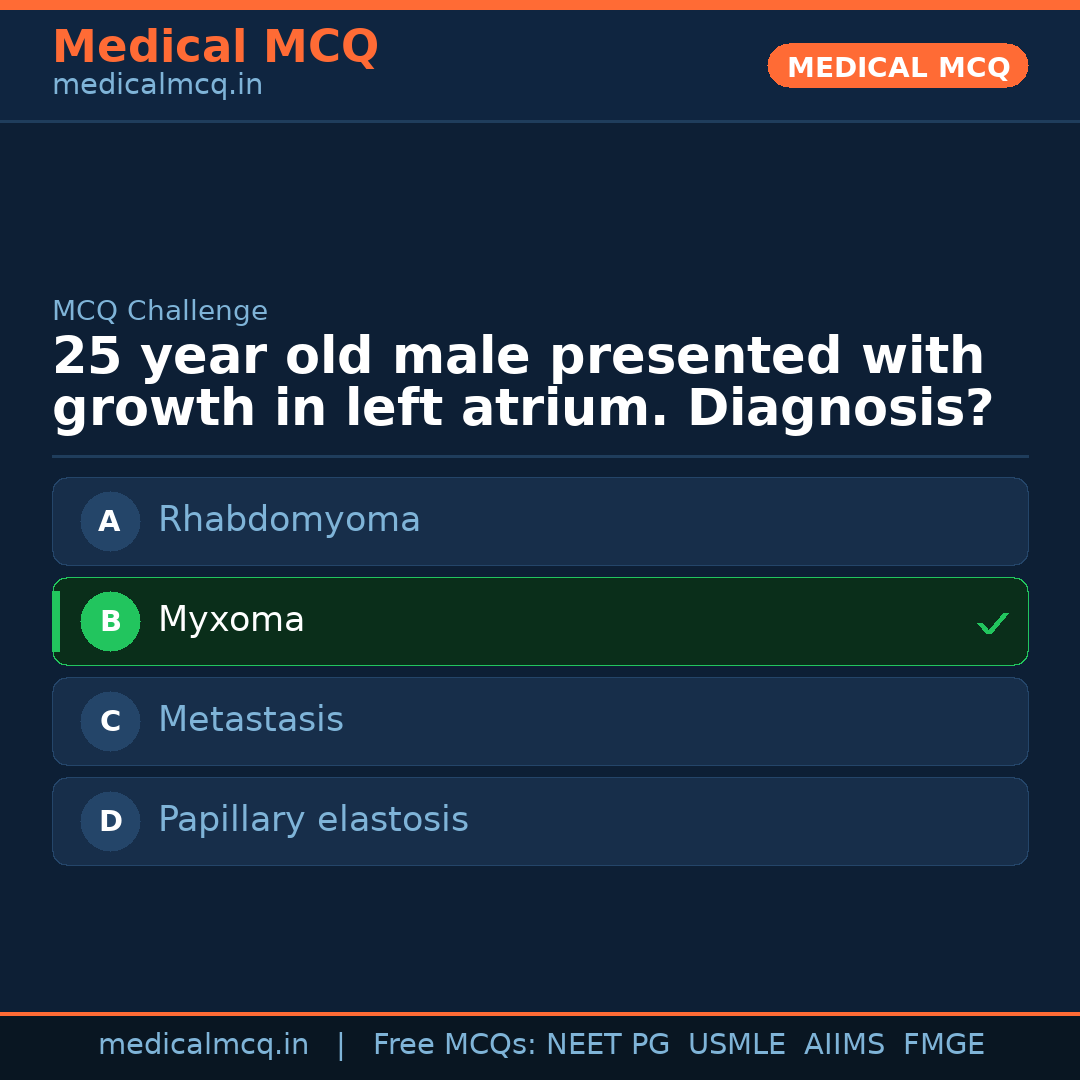1080x1080 pixels.
Task: Choose the Papillary elastosis answer text
Action: coord(313,820)
